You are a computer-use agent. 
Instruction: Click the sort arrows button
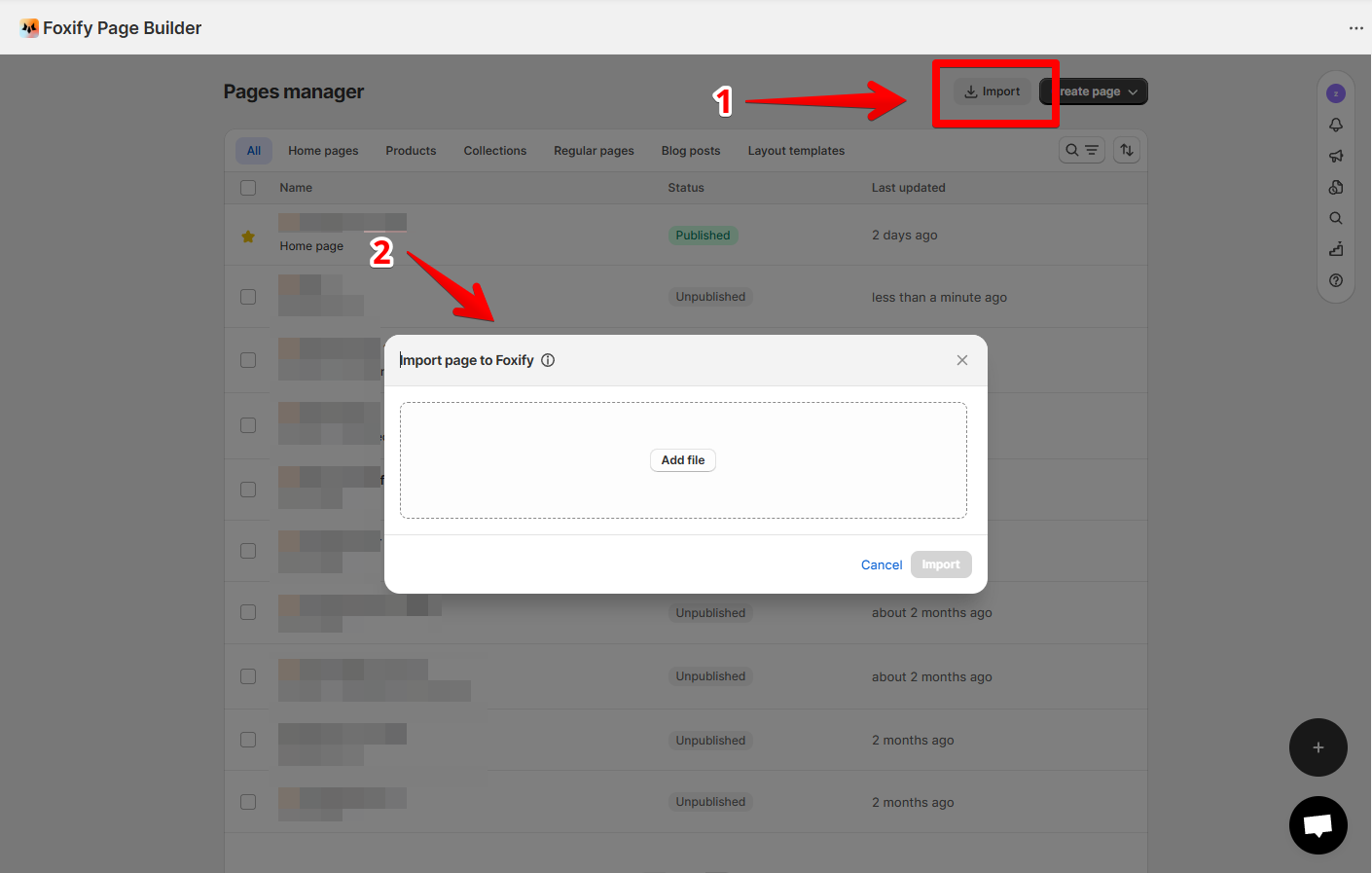click(x=1127, y=150)
